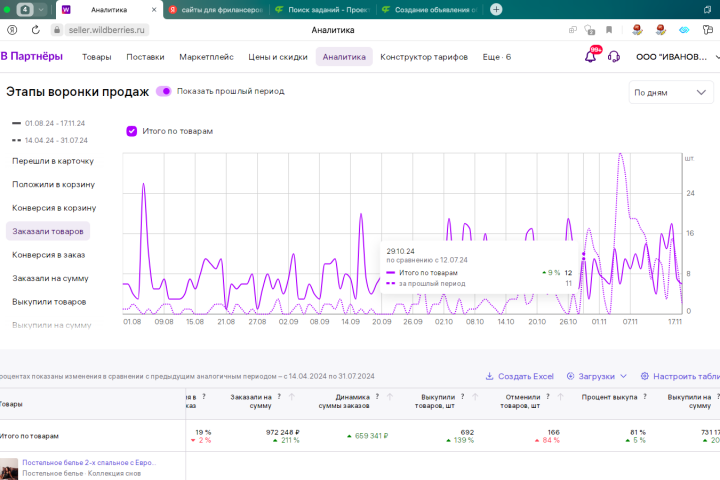Uncheck Итого по товарам checkbox
This screenshot has height=480, width=720.
[x=132, y=131]
